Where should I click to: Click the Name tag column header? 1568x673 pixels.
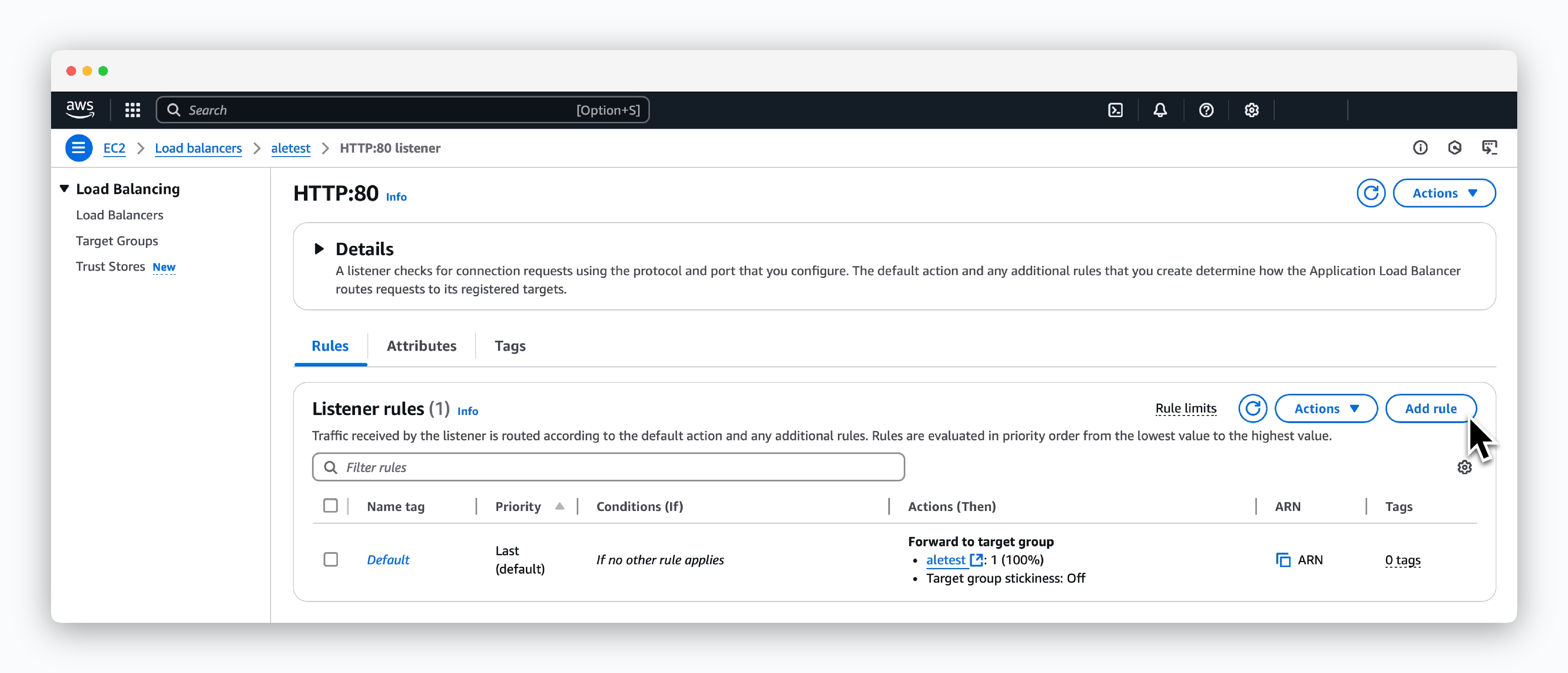click(396, 506)
